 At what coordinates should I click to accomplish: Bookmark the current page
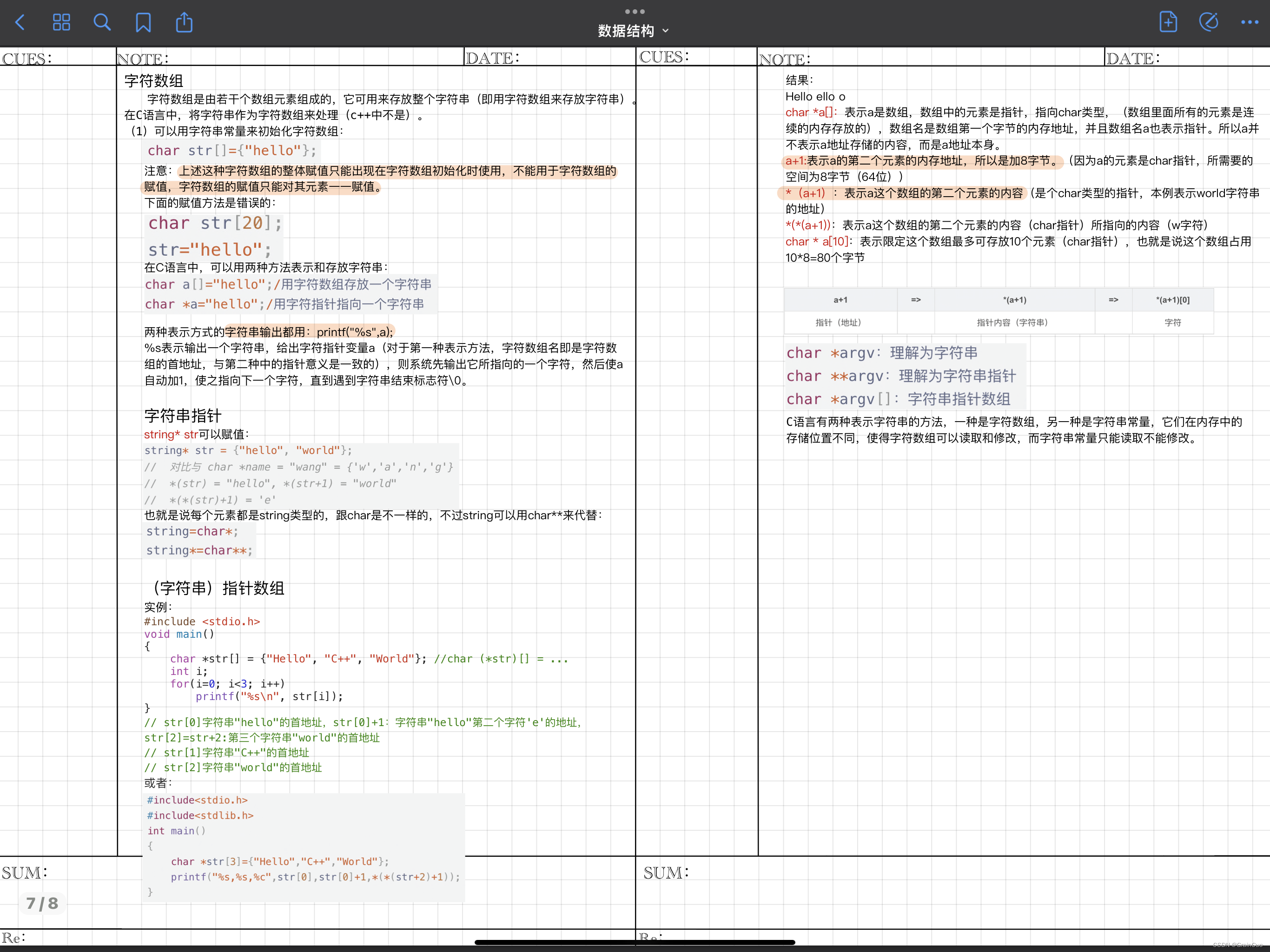click(143, 22)
